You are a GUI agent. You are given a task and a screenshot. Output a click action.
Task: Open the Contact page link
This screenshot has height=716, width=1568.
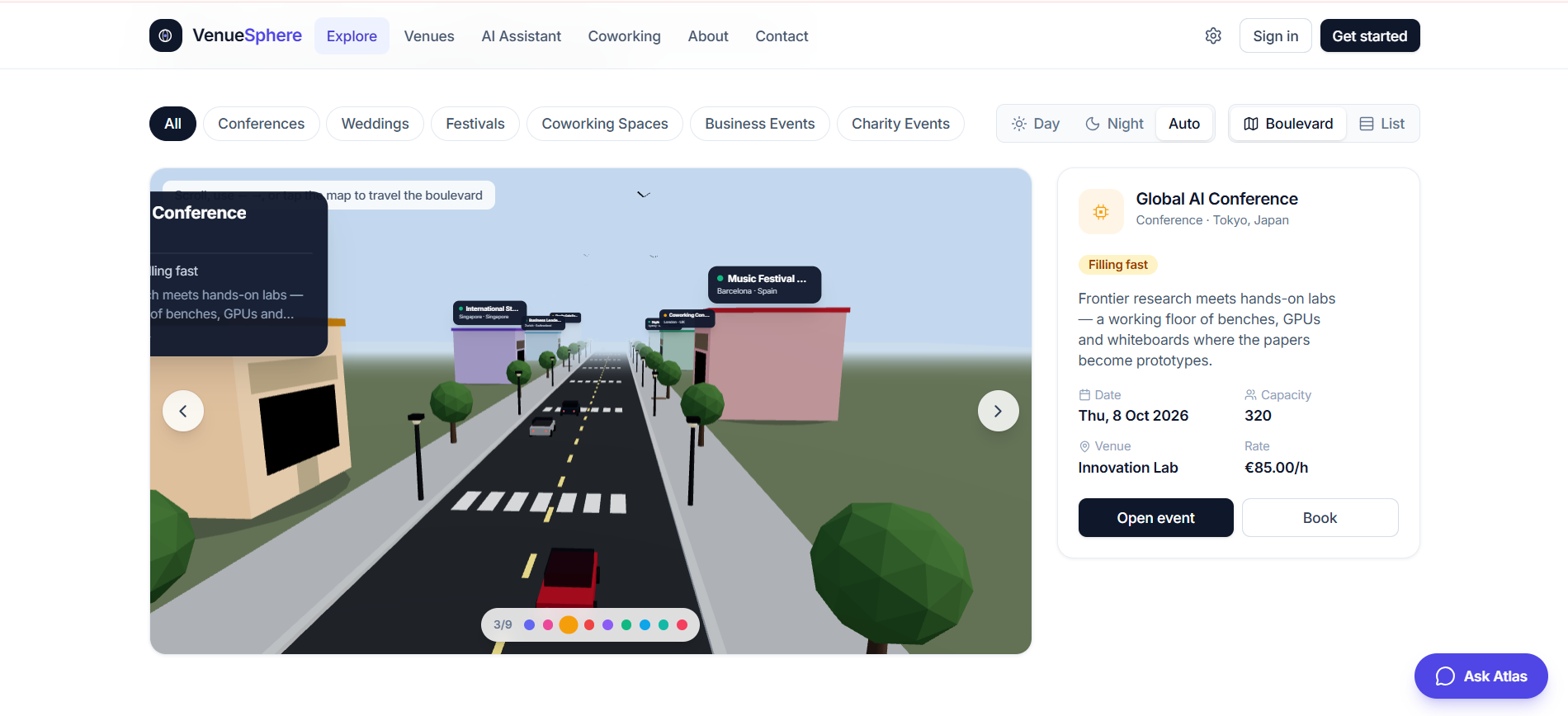(x=782, y=36)
